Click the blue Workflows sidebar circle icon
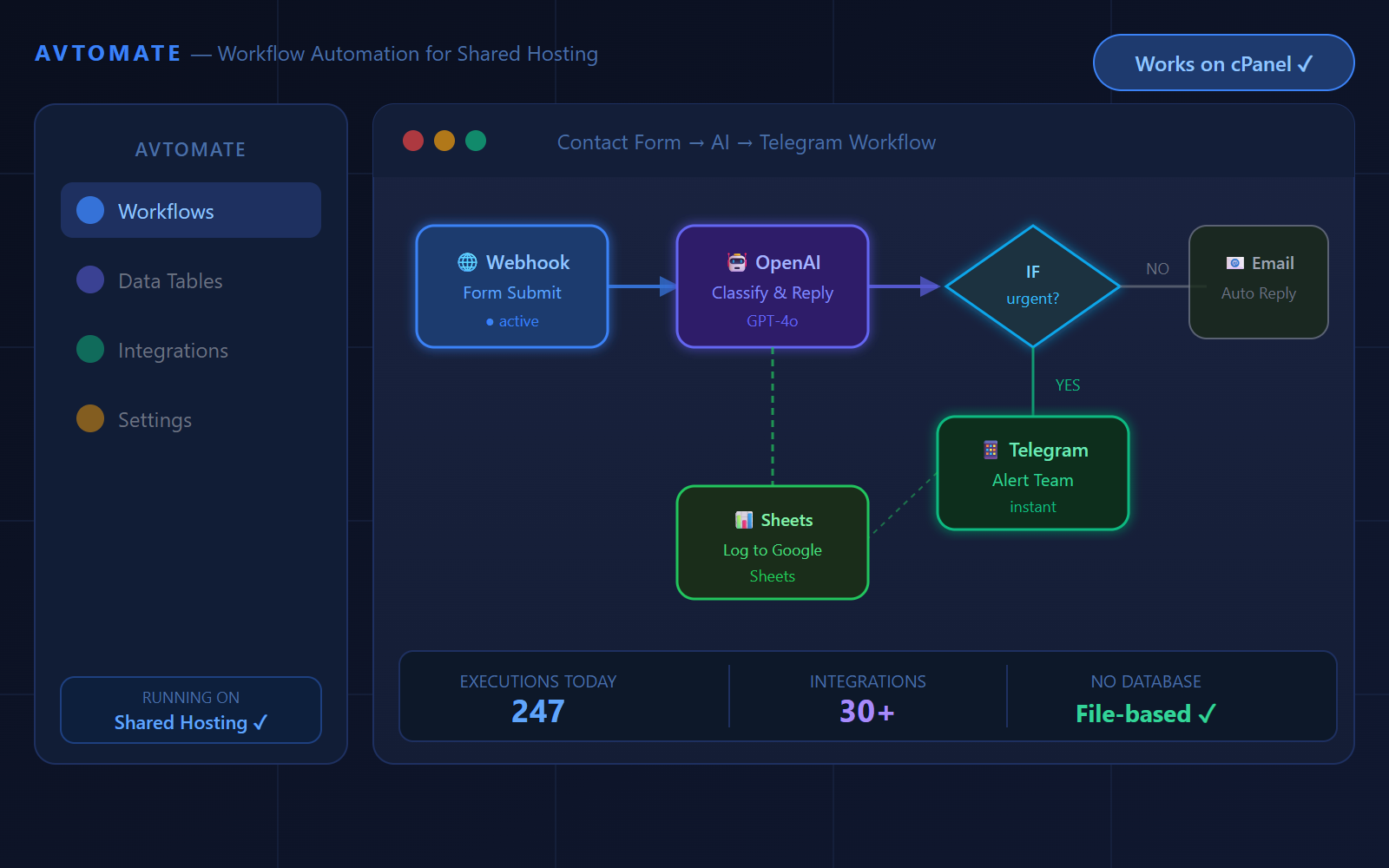1389x868 pixels. click(90, 210)
